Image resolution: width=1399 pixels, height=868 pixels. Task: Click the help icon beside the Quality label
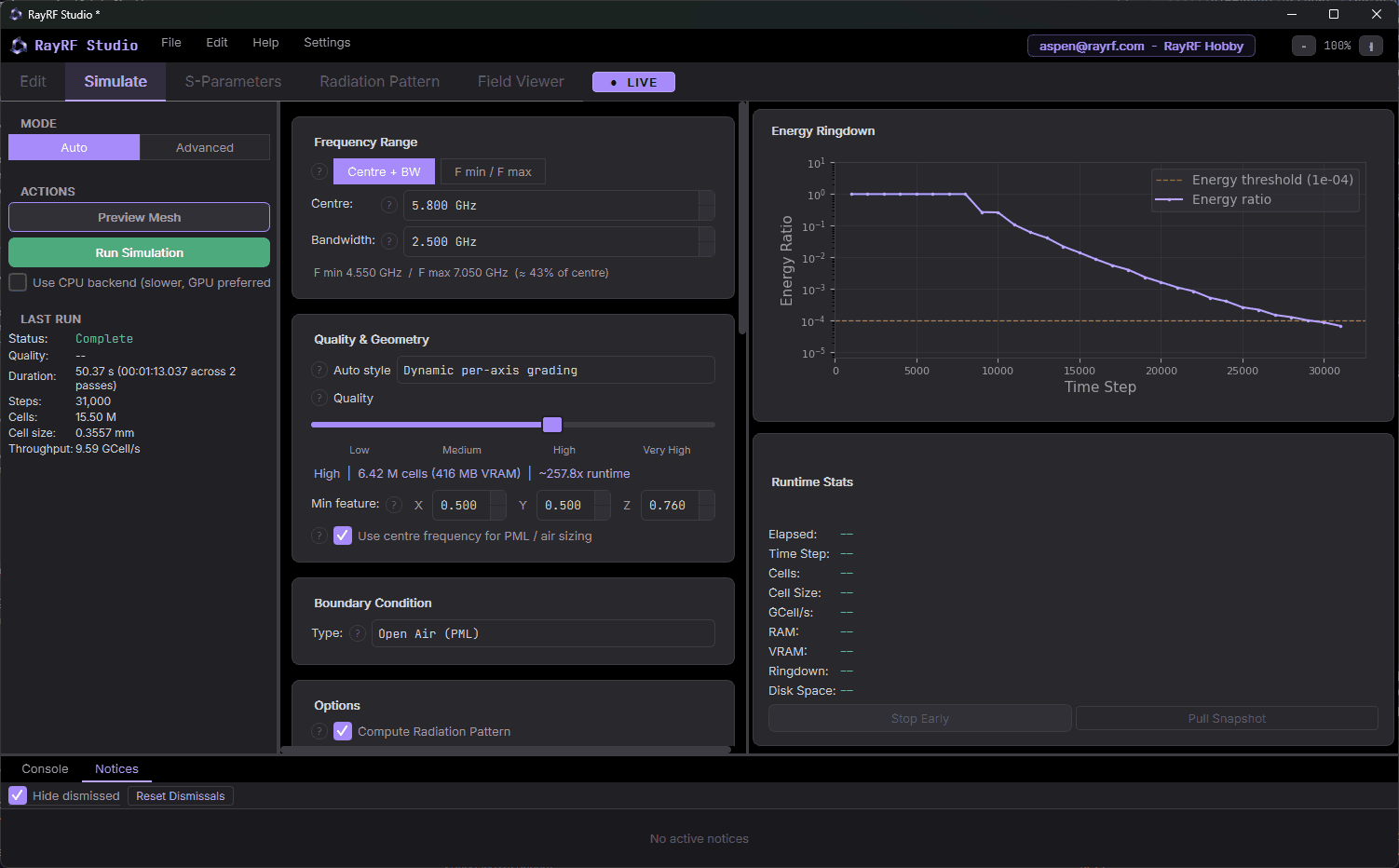tap(319, 398)
